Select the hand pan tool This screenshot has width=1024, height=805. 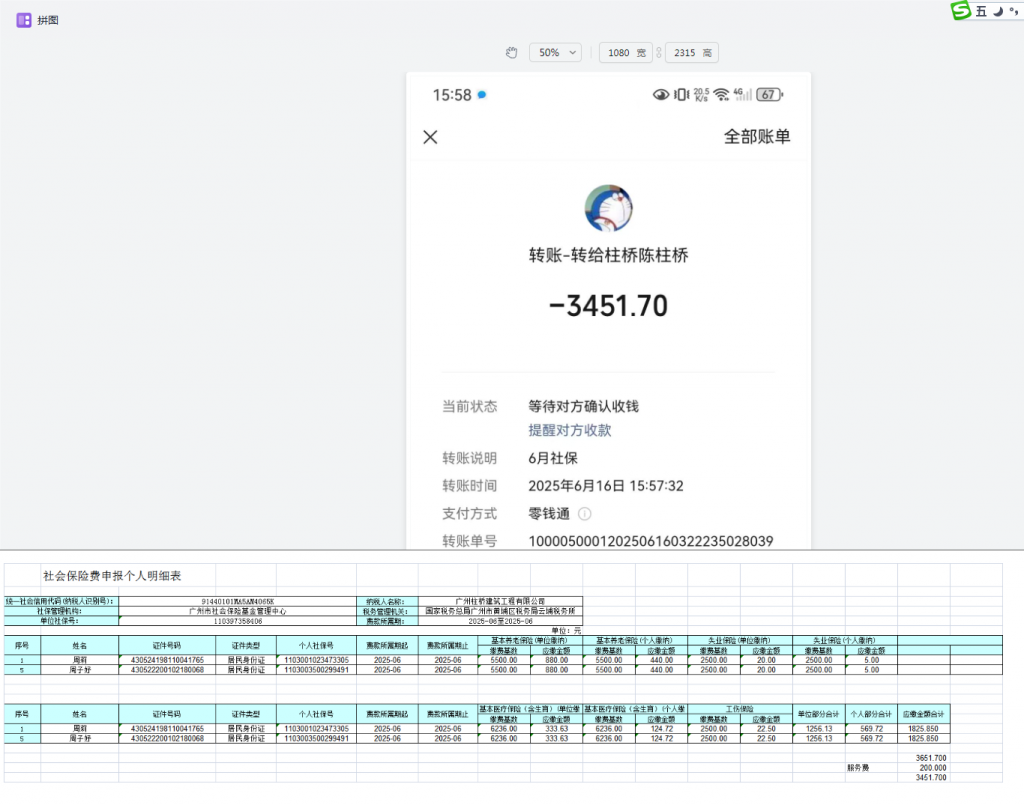click(x=512, y=53)
